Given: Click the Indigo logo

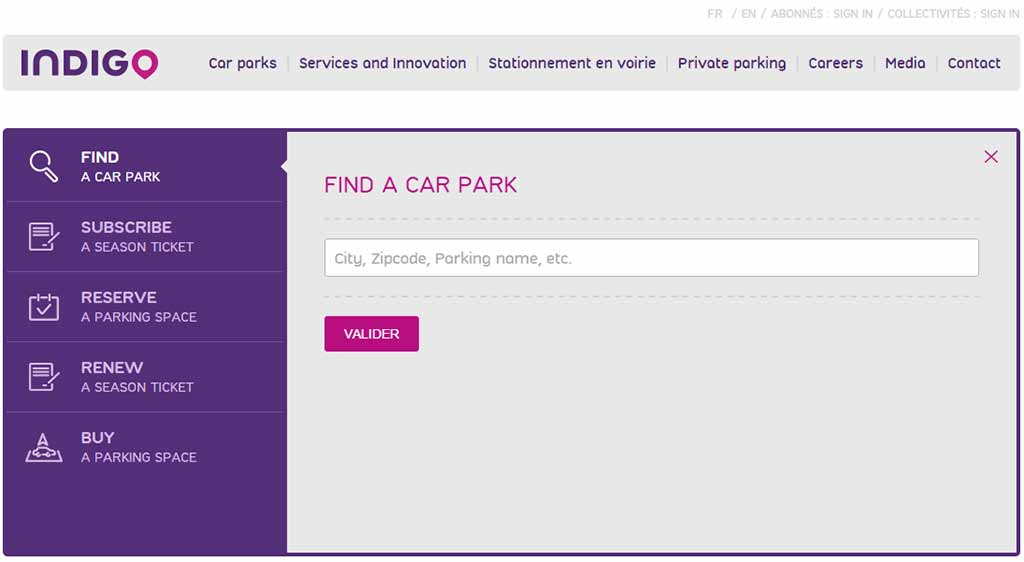Looking at the screenshot, I should coord(89,63).
